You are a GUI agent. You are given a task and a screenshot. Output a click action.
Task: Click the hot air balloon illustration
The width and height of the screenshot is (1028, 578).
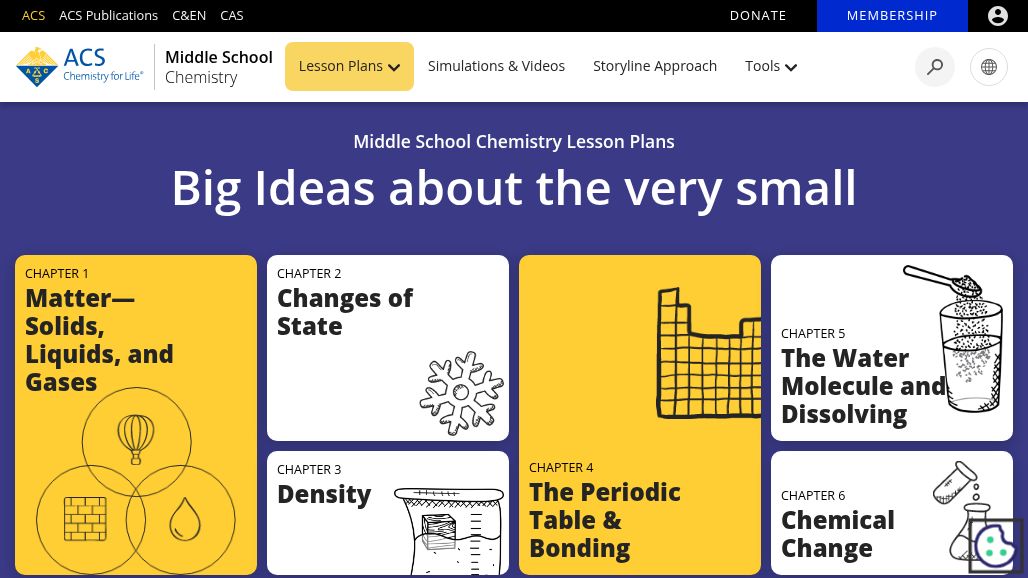tap(136, 438)
